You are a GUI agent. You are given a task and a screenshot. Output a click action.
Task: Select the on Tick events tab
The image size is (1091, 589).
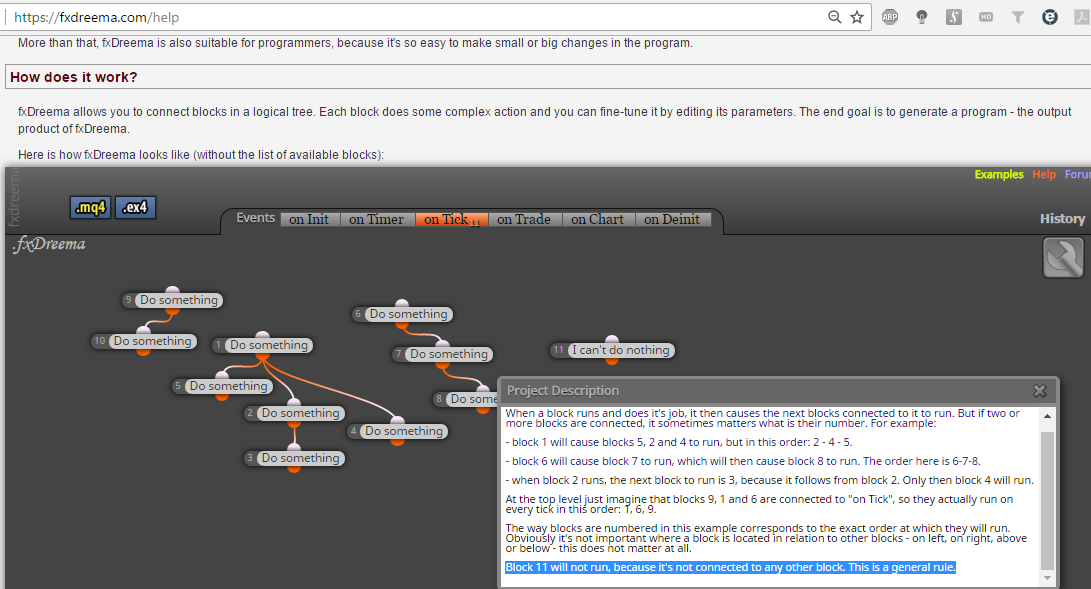[x=452, y=220]
